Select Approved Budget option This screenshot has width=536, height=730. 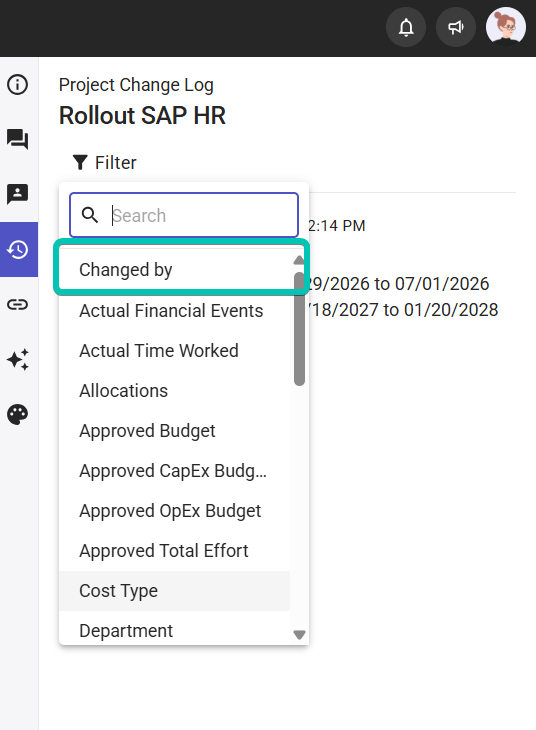(175, 431)
